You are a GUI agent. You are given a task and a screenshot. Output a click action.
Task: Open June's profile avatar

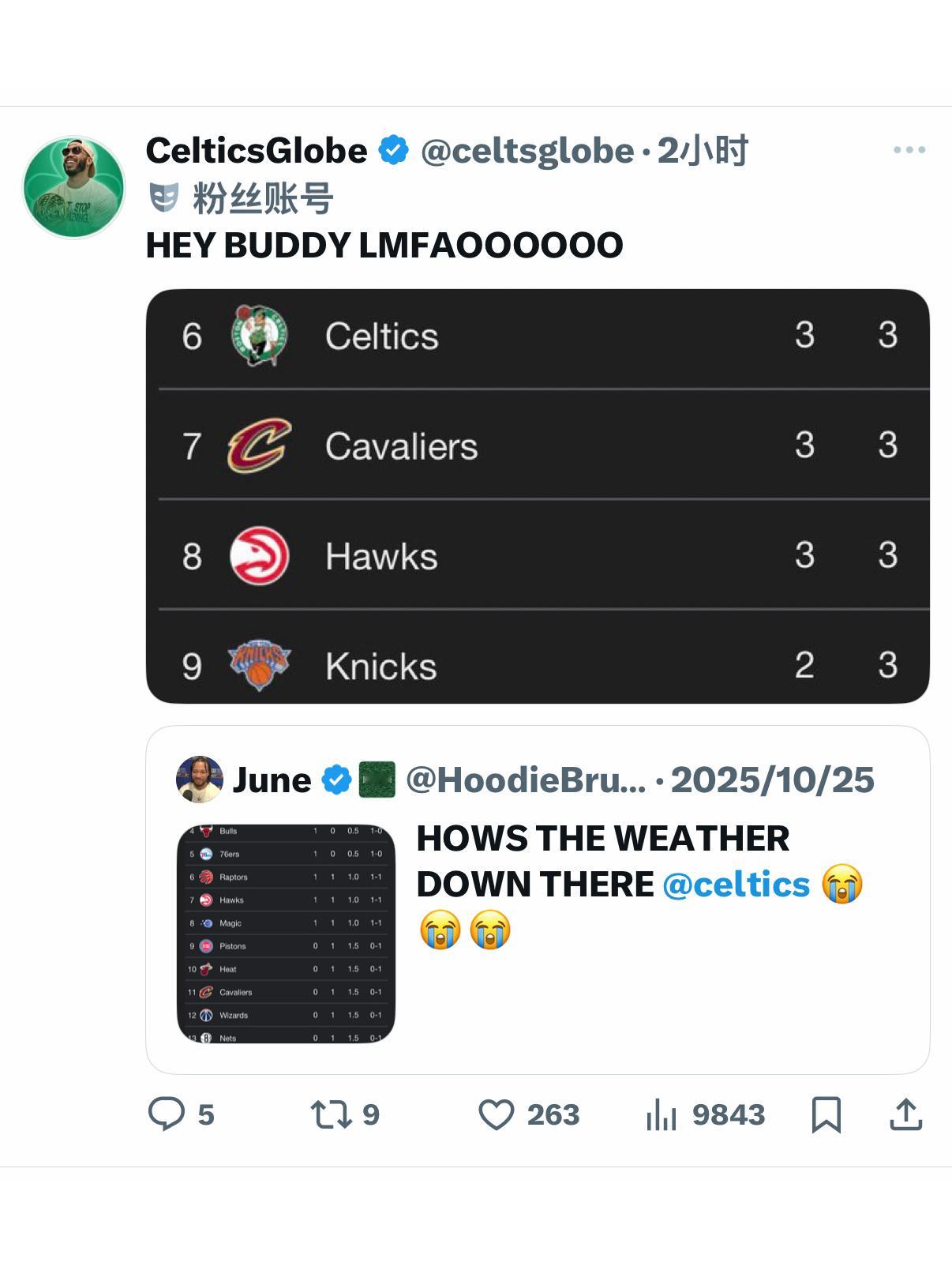tap(199, 780)
